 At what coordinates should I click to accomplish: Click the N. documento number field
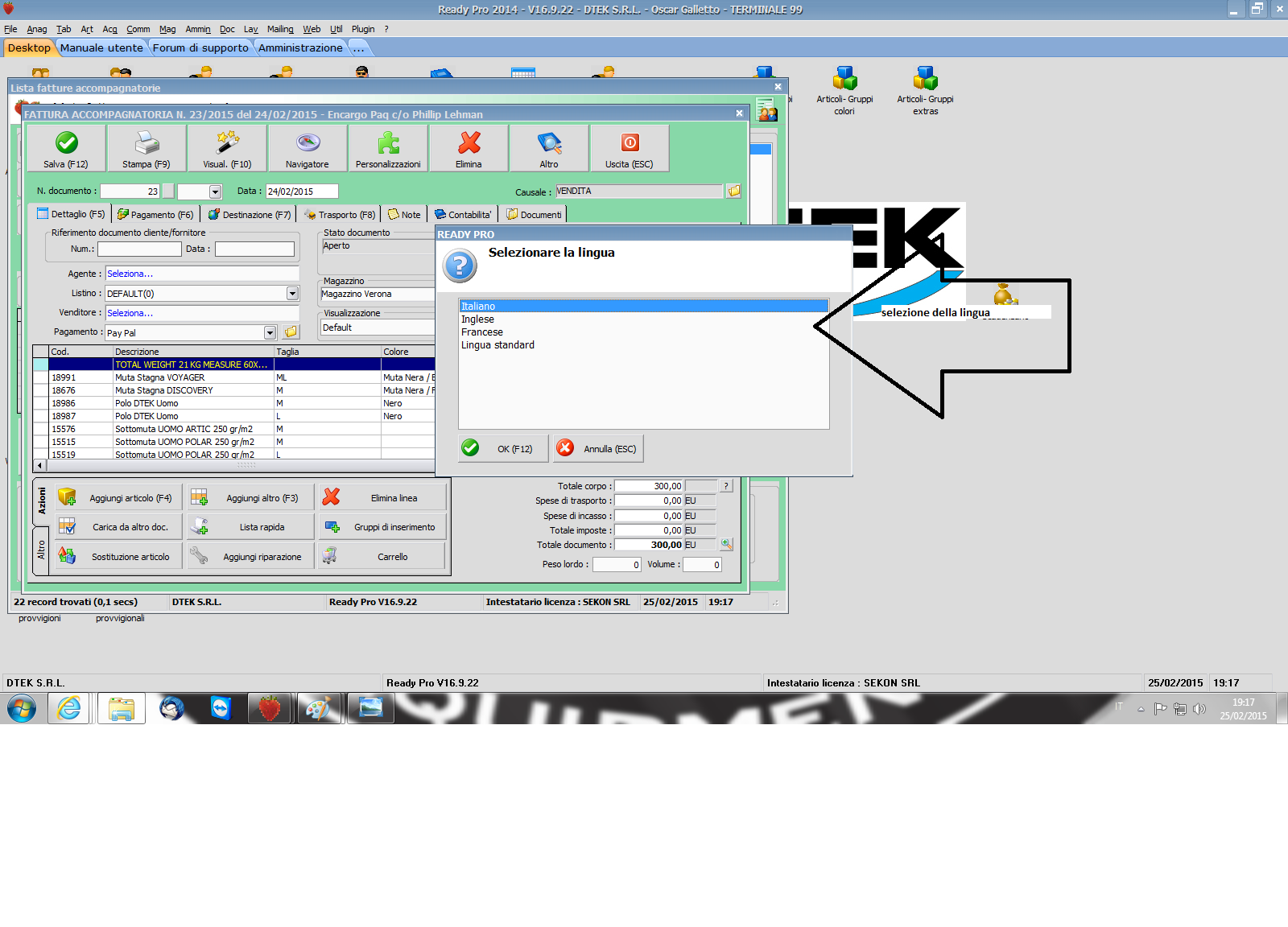pos(130,192)
